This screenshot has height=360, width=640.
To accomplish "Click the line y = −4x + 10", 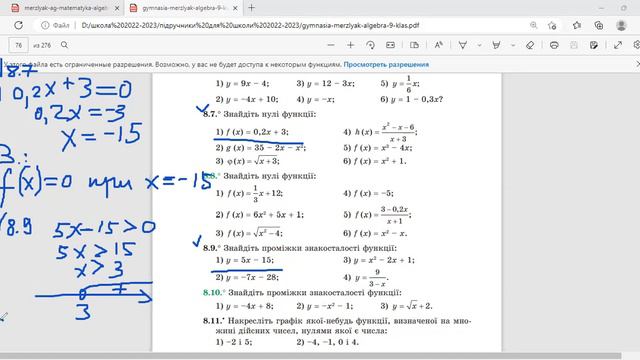I will [x=247, y=99].
